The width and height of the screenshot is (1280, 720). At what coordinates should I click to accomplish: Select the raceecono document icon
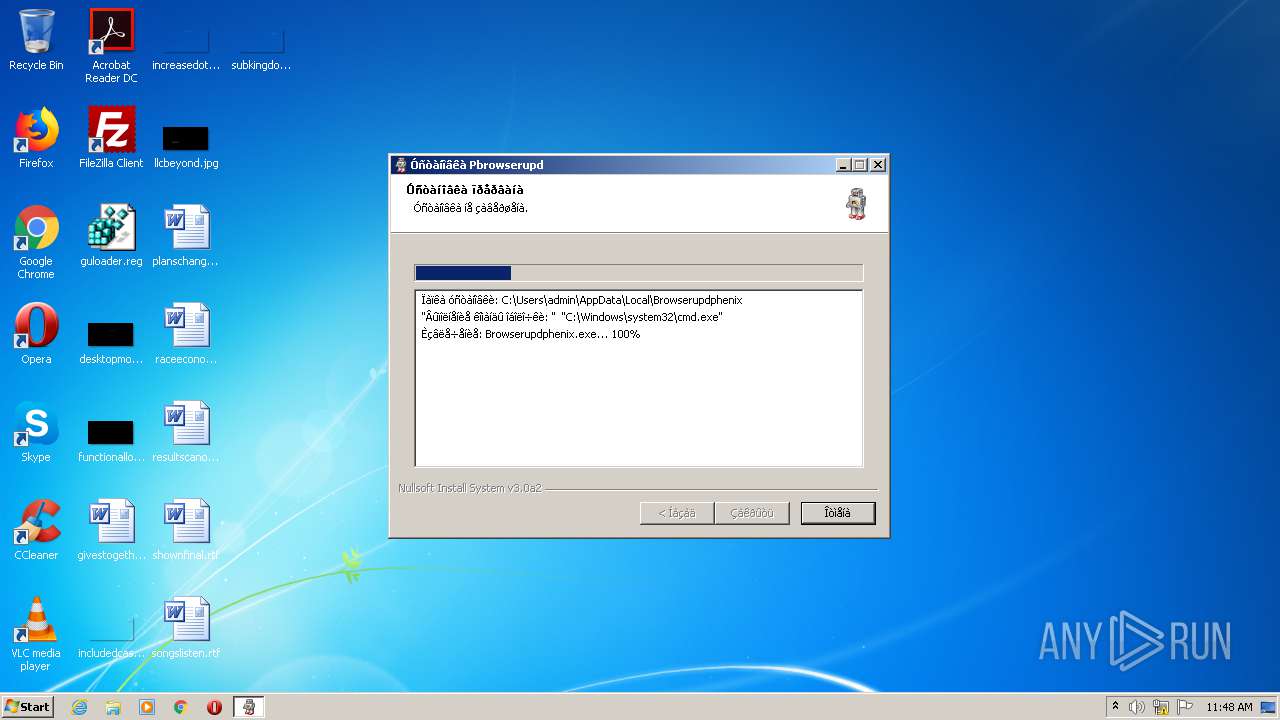[186, 334]
